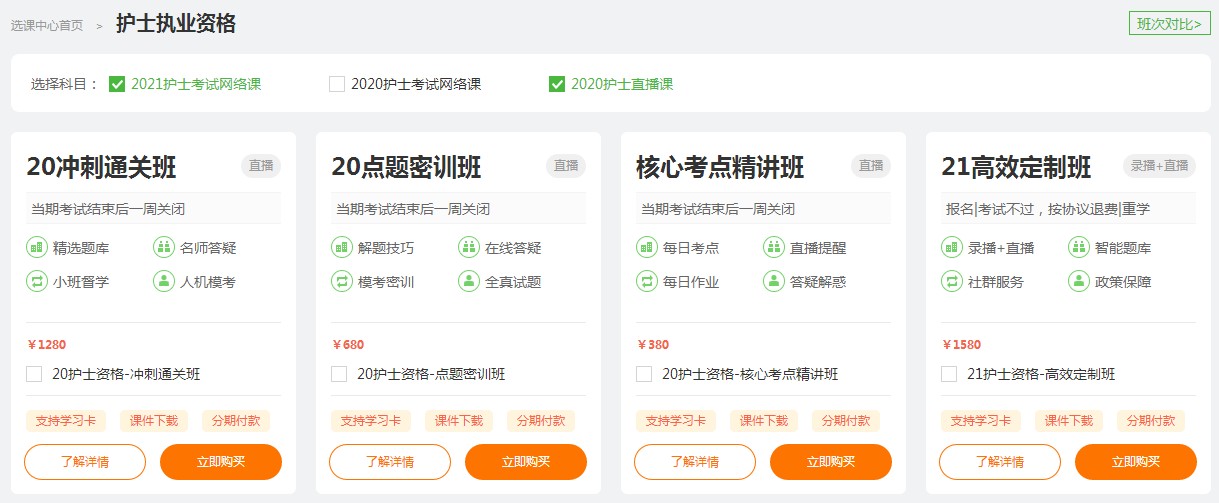
Task: Click the 精选题库 icon in 20冲刺通关班
Action: tap(37, 248)
